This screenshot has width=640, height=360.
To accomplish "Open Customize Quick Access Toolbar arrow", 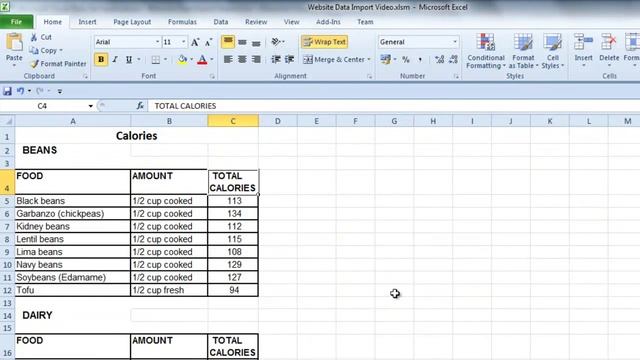I will [60, 91].
